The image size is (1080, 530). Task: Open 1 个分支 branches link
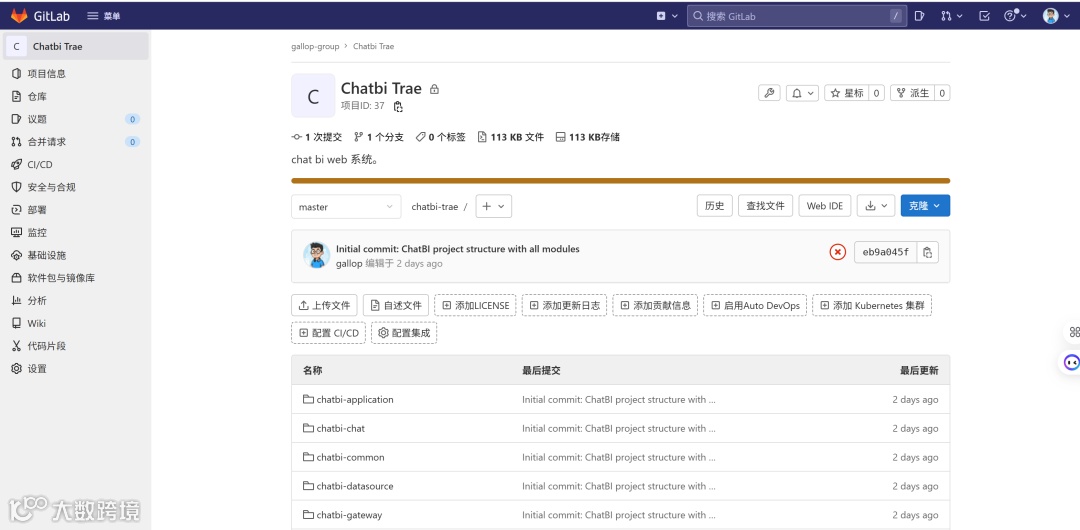pos(379,137)
